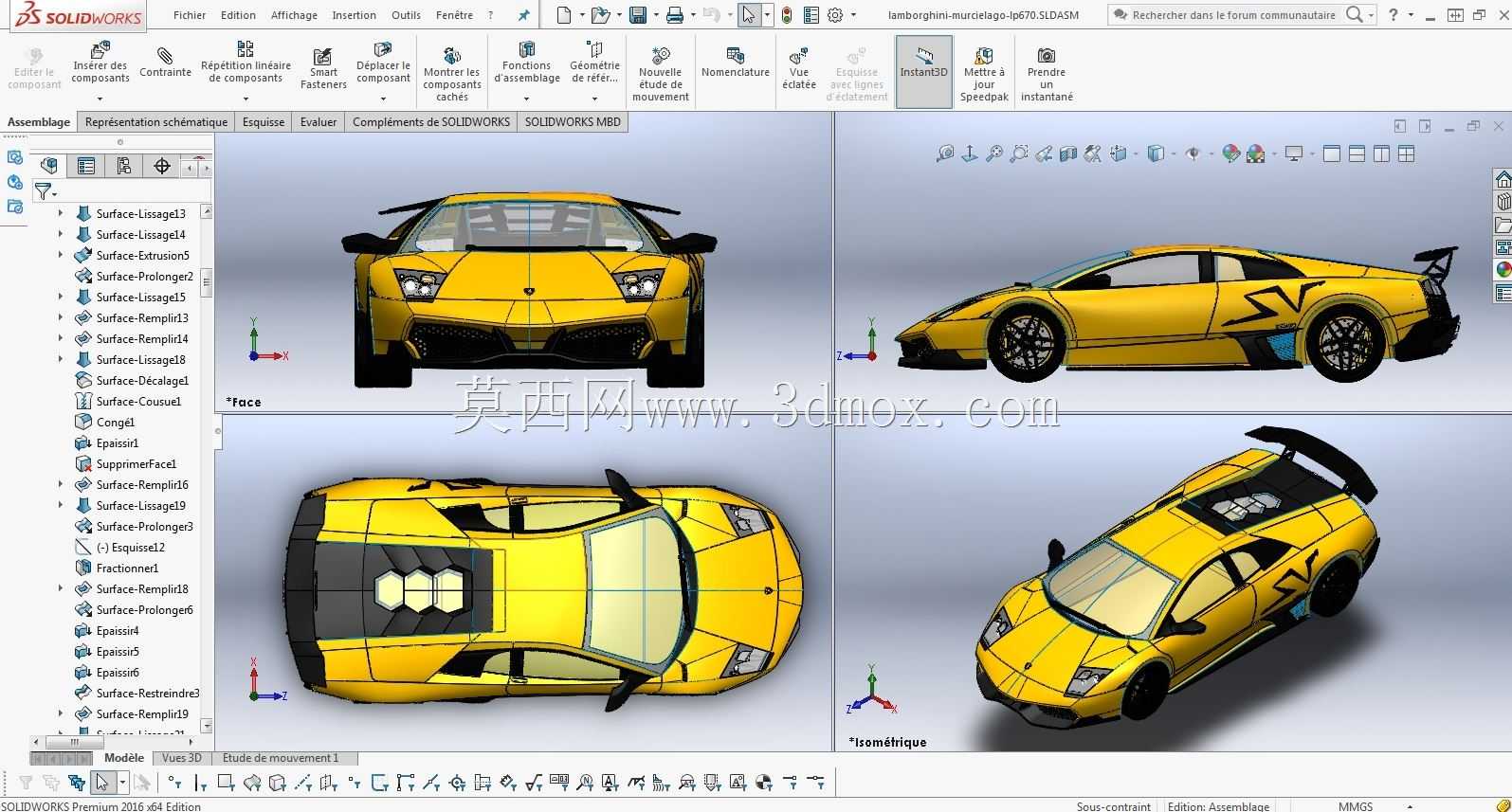1512x812 pixels.
Task: Click Insérer des composants tool
Action: (100, 64)
